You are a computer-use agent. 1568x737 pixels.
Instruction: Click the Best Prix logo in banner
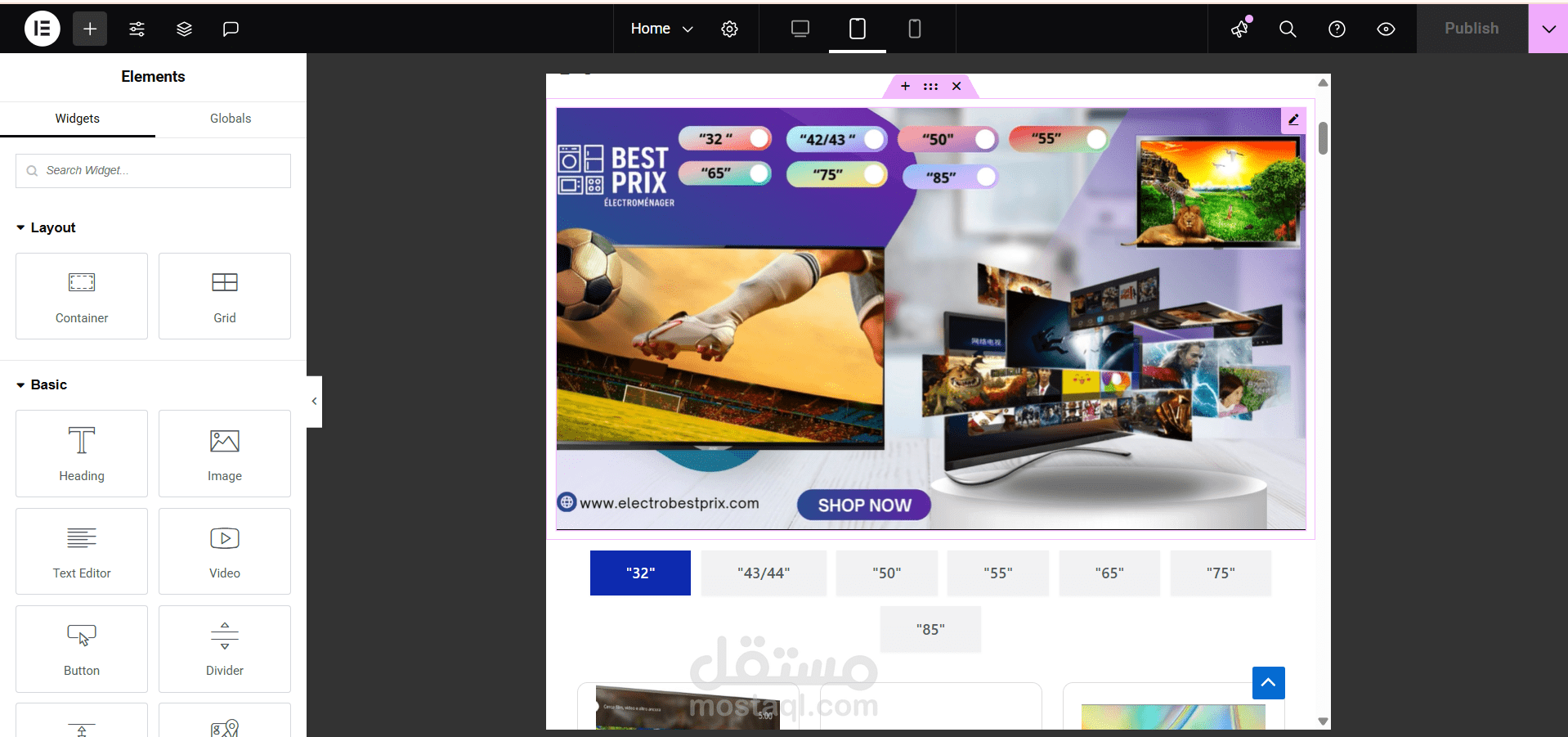tap(617, 175)
